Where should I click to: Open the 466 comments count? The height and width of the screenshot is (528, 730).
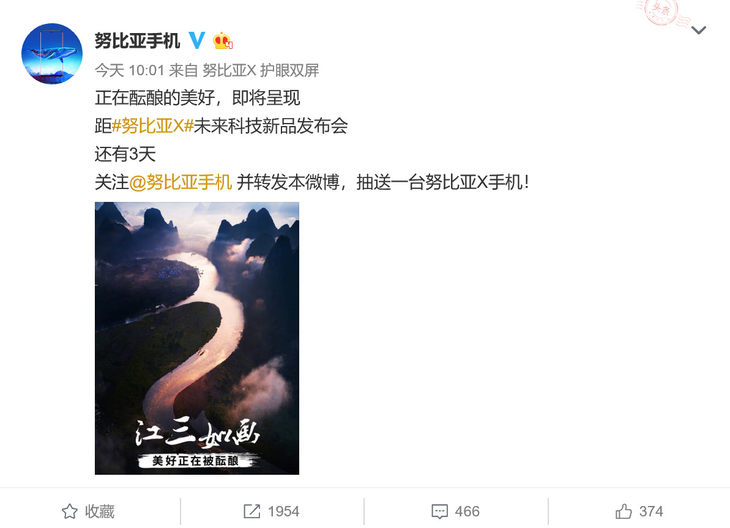pos(467,511)
